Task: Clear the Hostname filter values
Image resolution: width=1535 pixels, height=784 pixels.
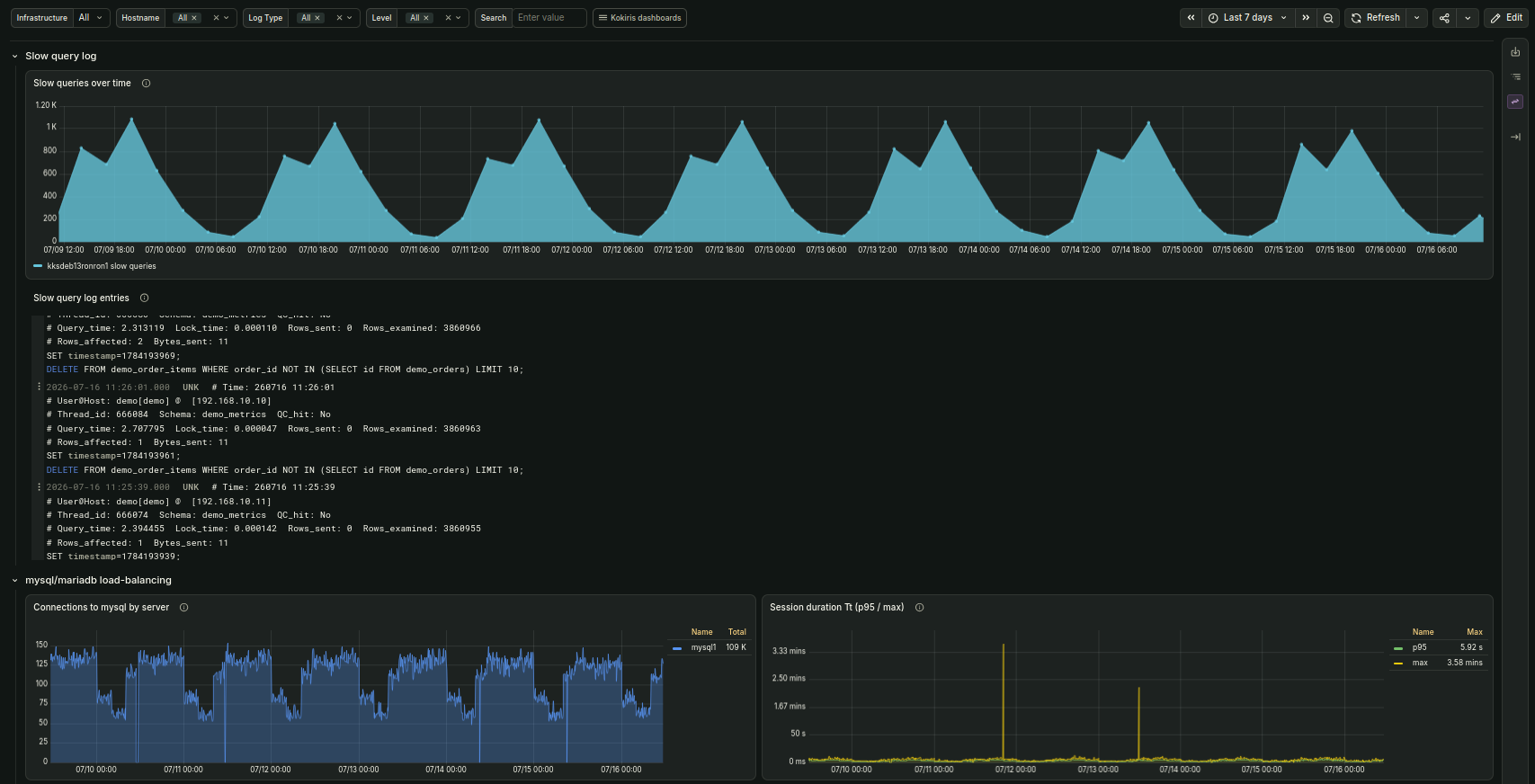Action: (x=216, y=18)
